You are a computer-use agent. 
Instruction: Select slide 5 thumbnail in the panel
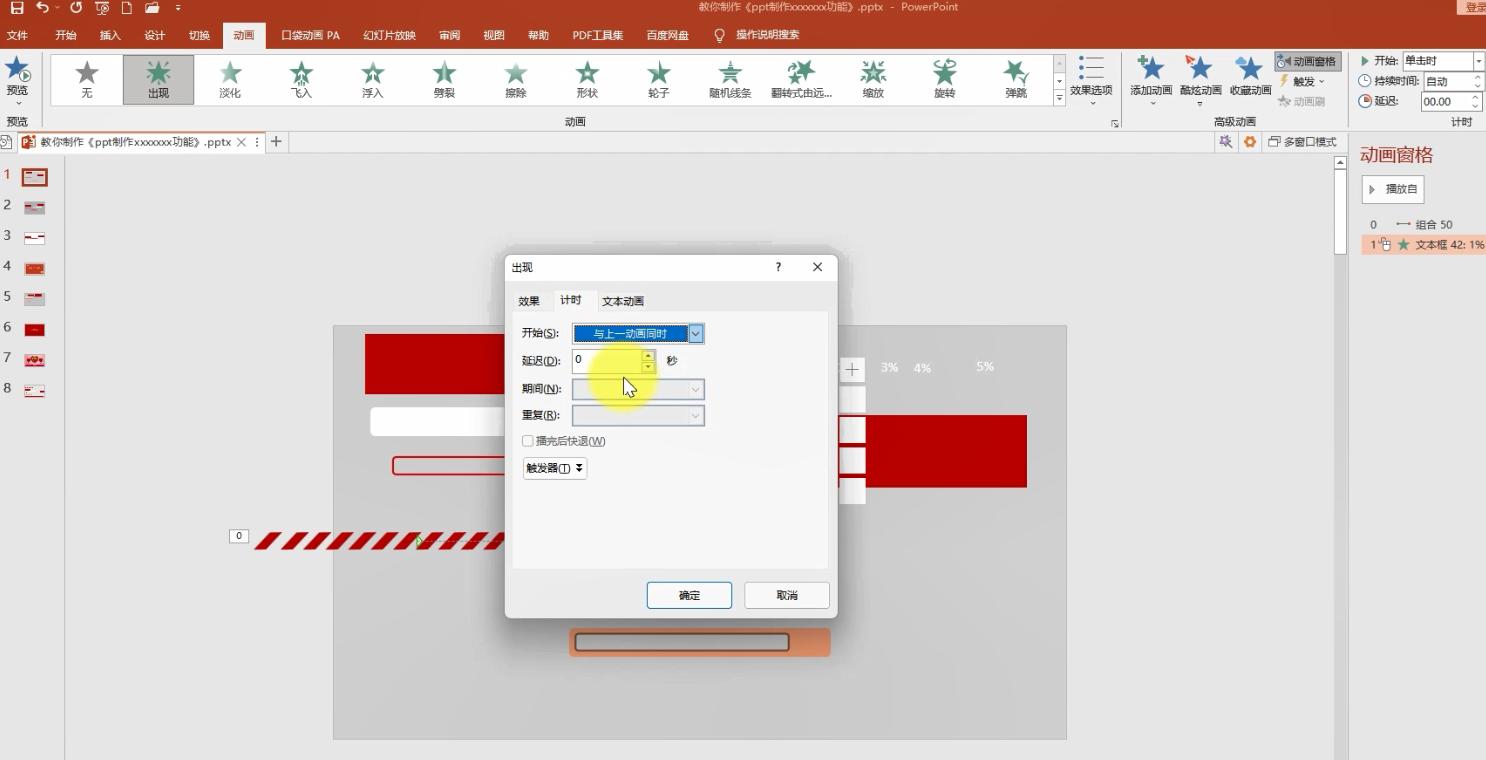point(33,298)
